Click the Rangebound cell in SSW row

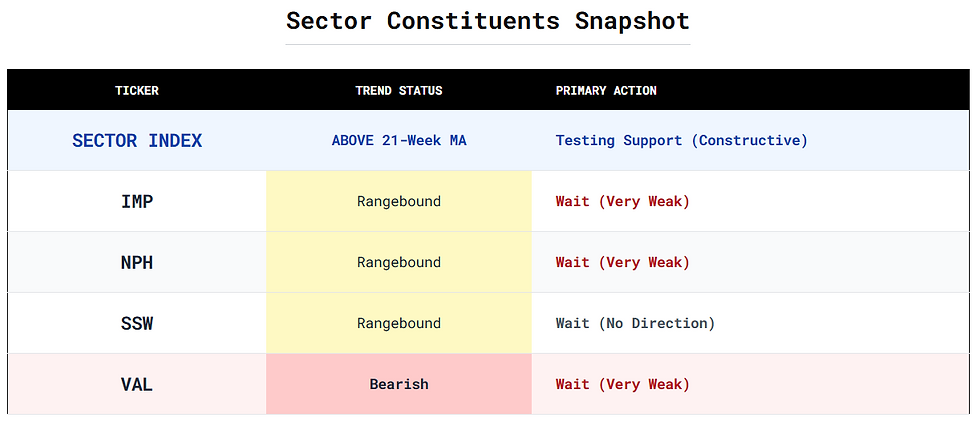click(x=399, y=324)
